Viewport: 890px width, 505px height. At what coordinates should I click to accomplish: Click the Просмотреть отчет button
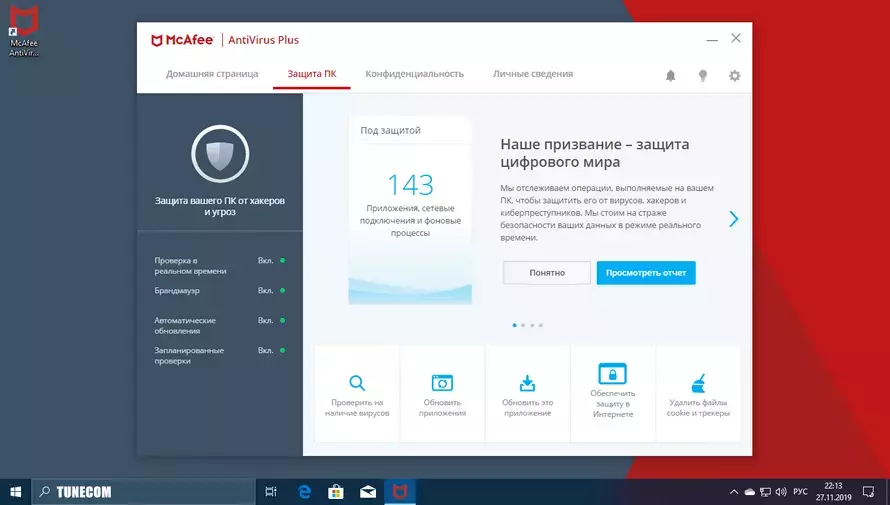point(646,273)
